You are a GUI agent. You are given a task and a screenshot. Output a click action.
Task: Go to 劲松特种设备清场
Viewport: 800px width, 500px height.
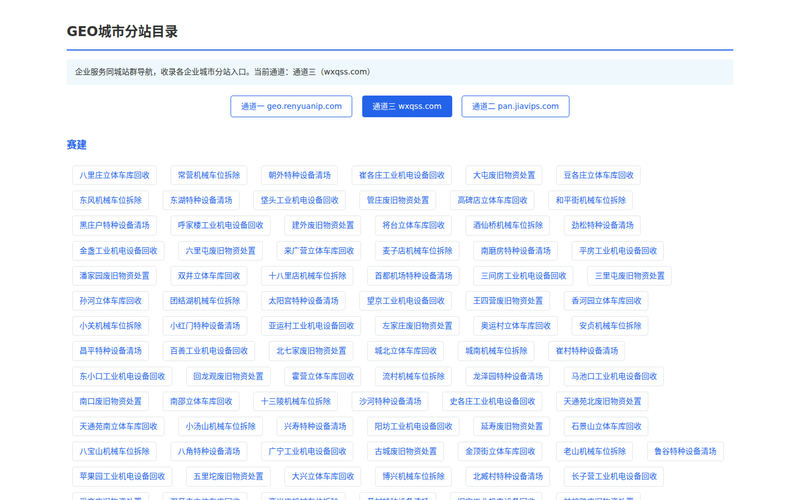pos(602,225)
